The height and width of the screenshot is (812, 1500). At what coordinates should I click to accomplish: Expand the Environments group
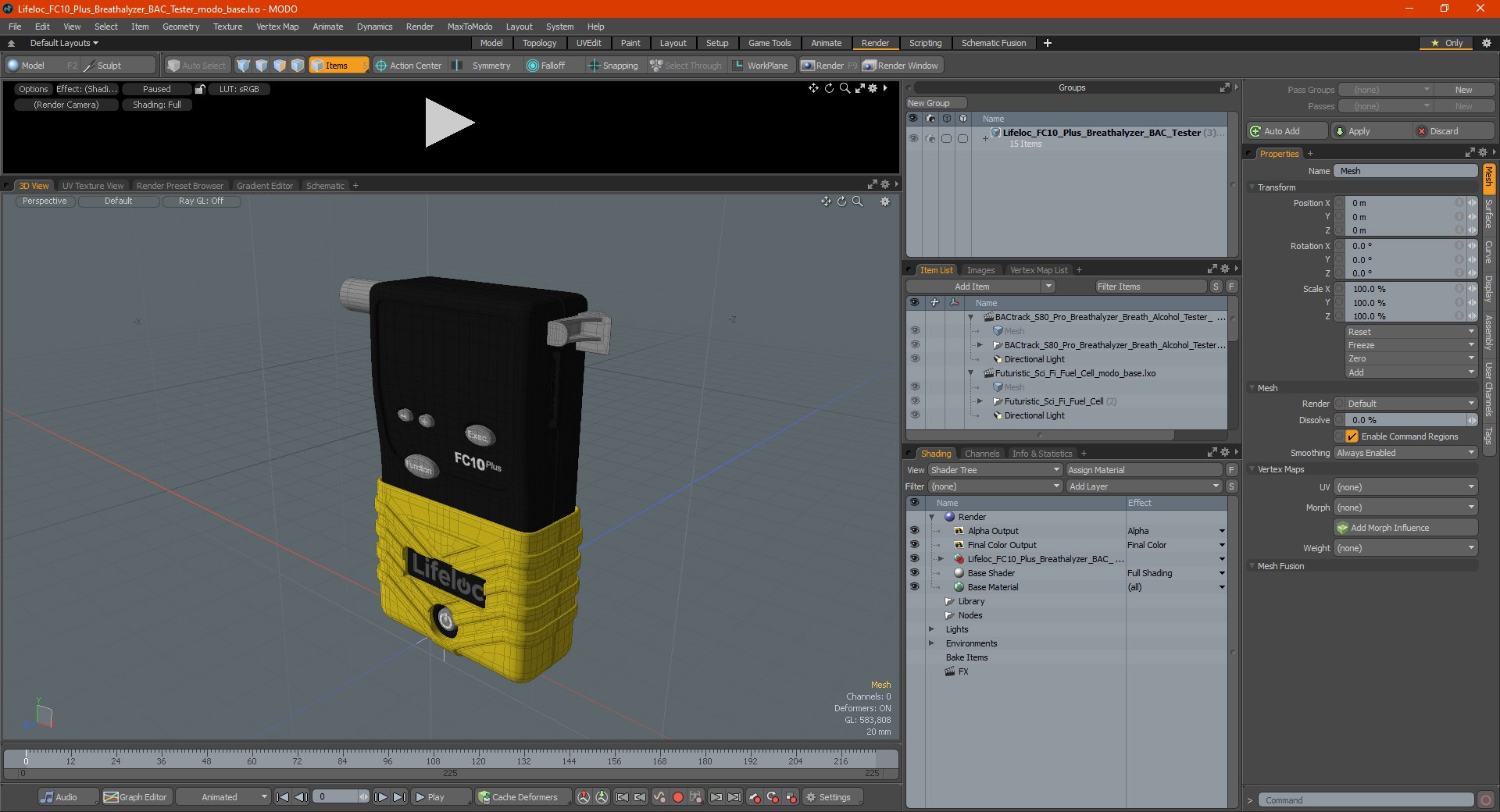pyautogui.click(x=931, y=643)
